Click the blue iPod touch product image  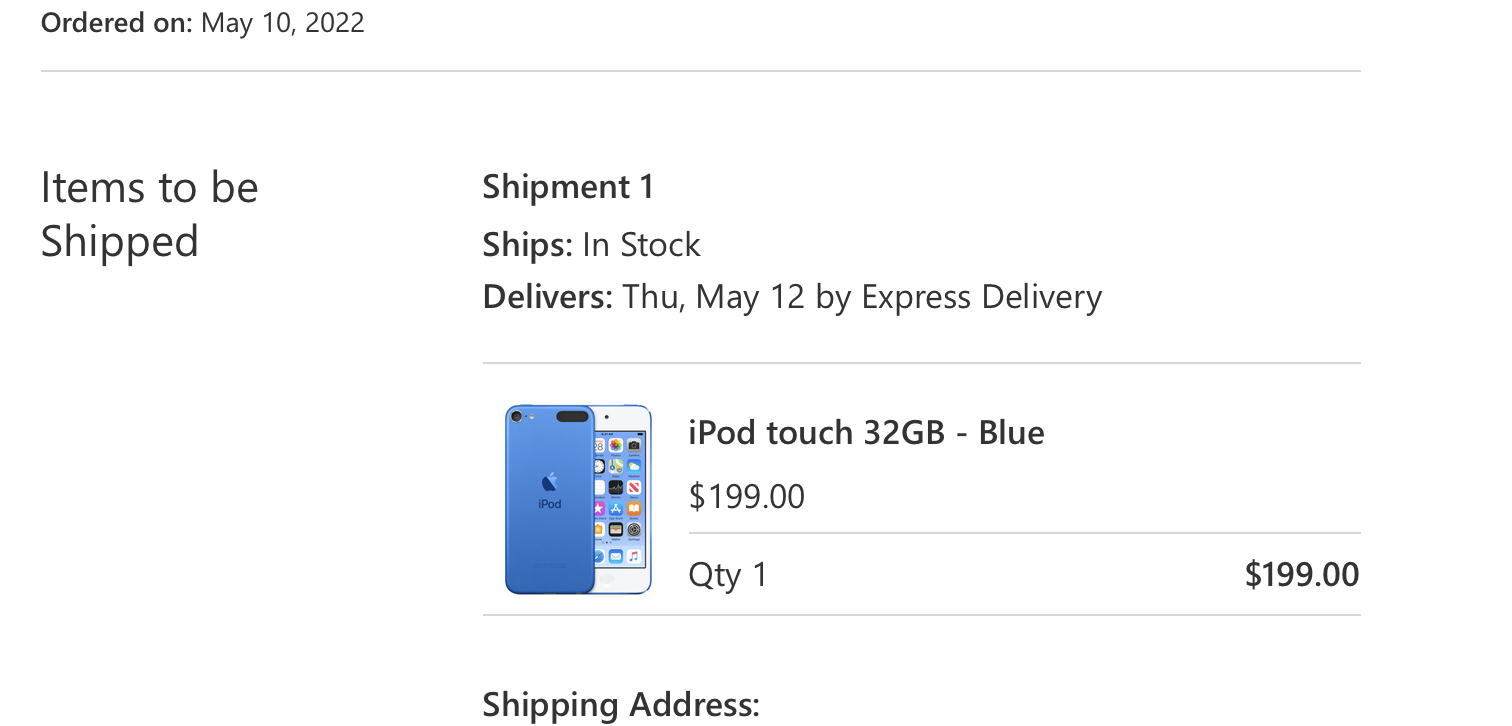click(577, 499)
